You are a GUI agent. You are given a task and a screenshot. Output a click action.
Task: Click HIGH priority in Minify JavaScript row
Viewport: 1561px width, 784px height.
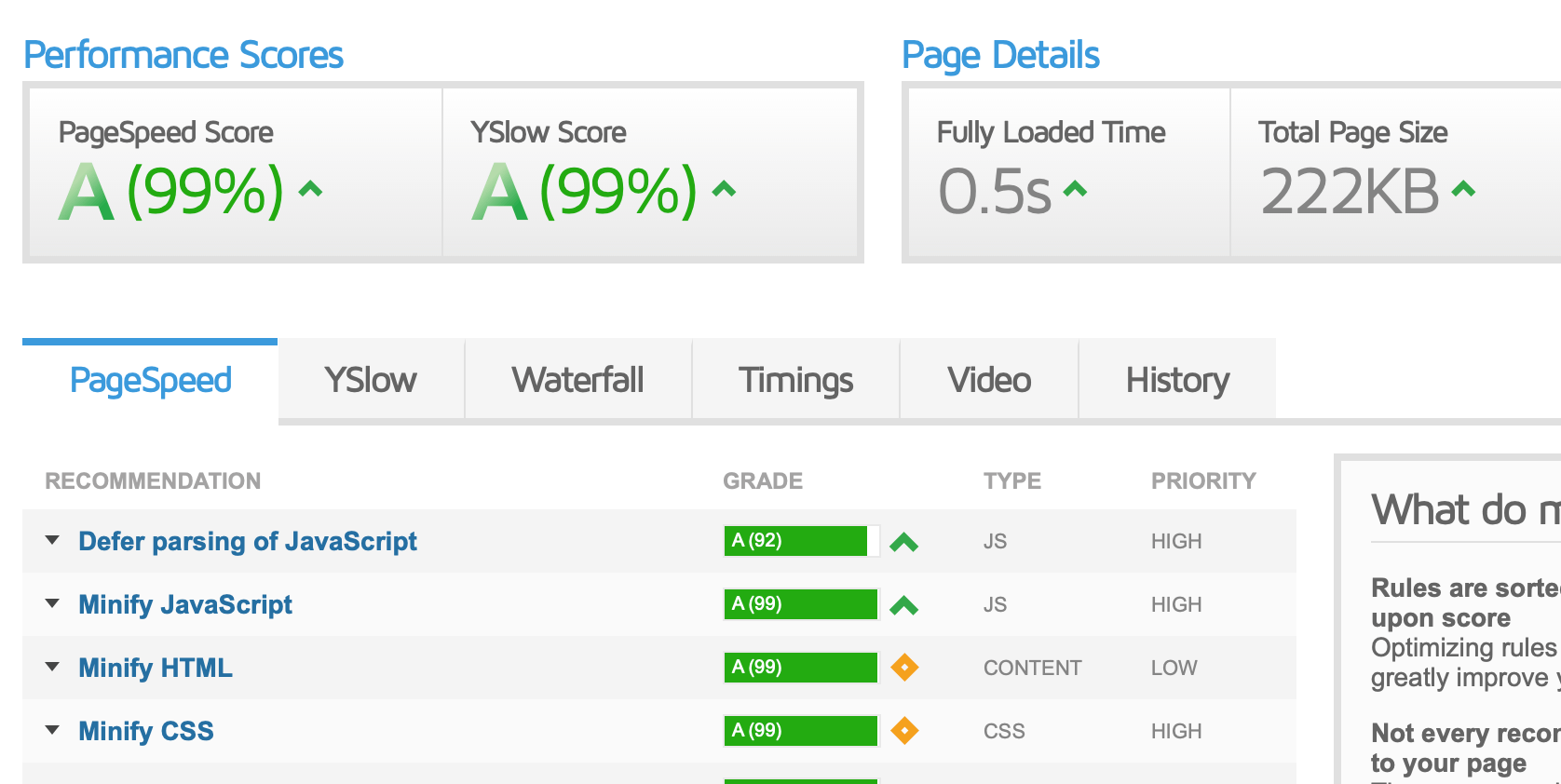1176,604
